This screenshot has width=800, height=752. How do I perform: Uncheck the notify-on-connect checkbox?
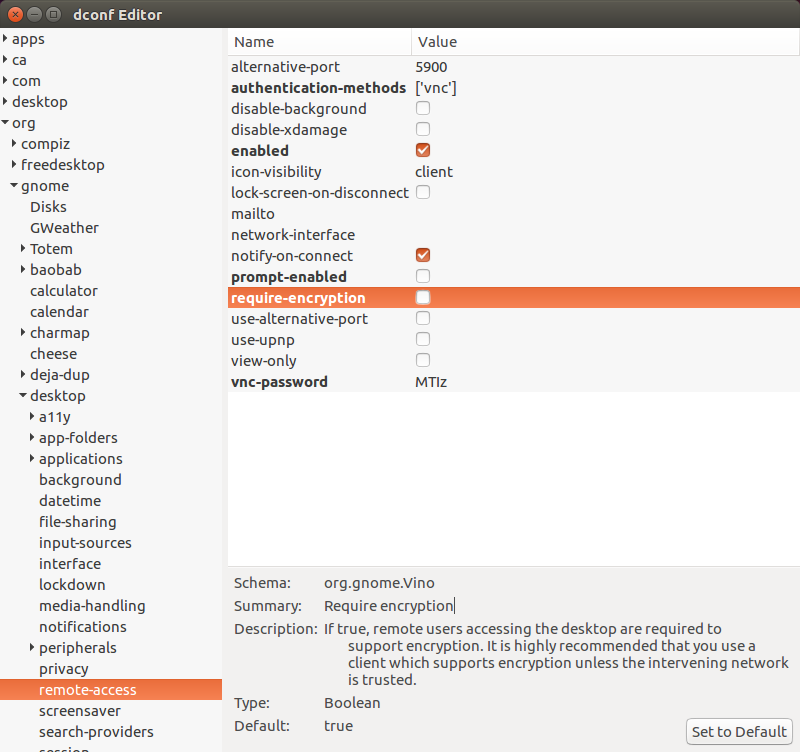pyautogui.click(x=422, y=255)
